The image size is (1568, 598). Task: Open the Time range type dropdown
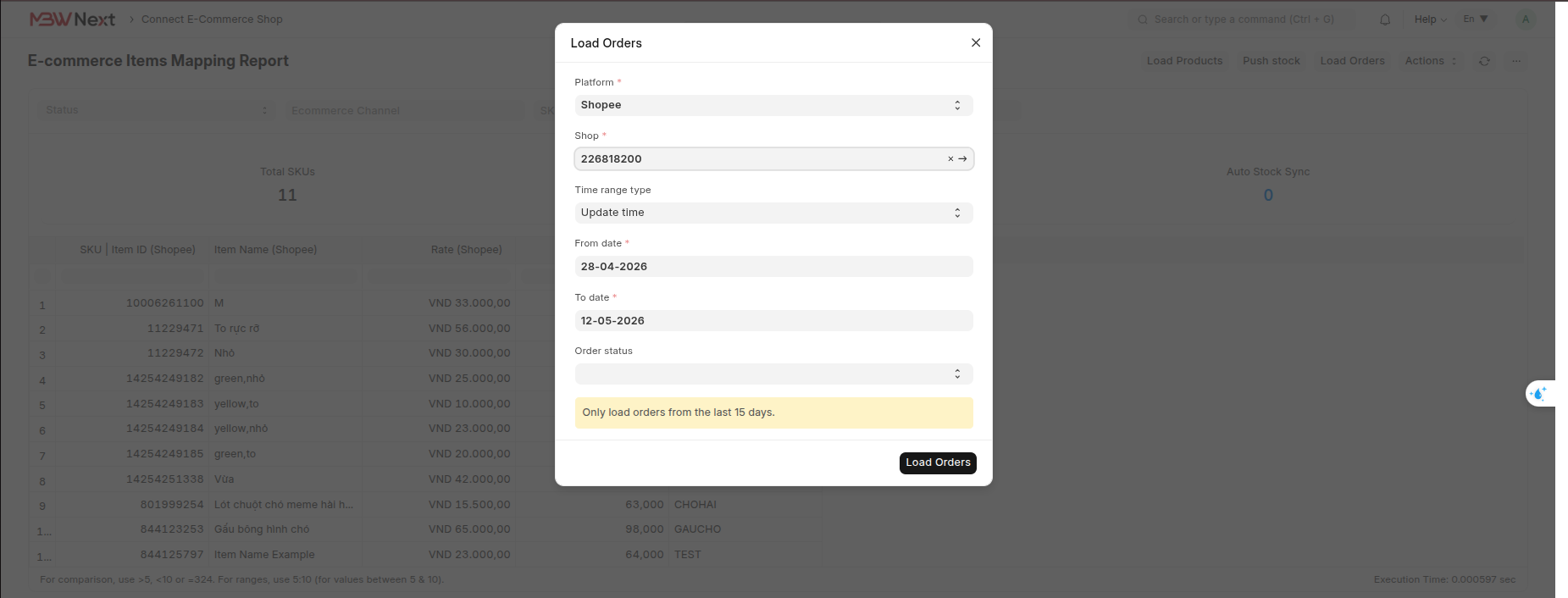click(x=773, y=213)
